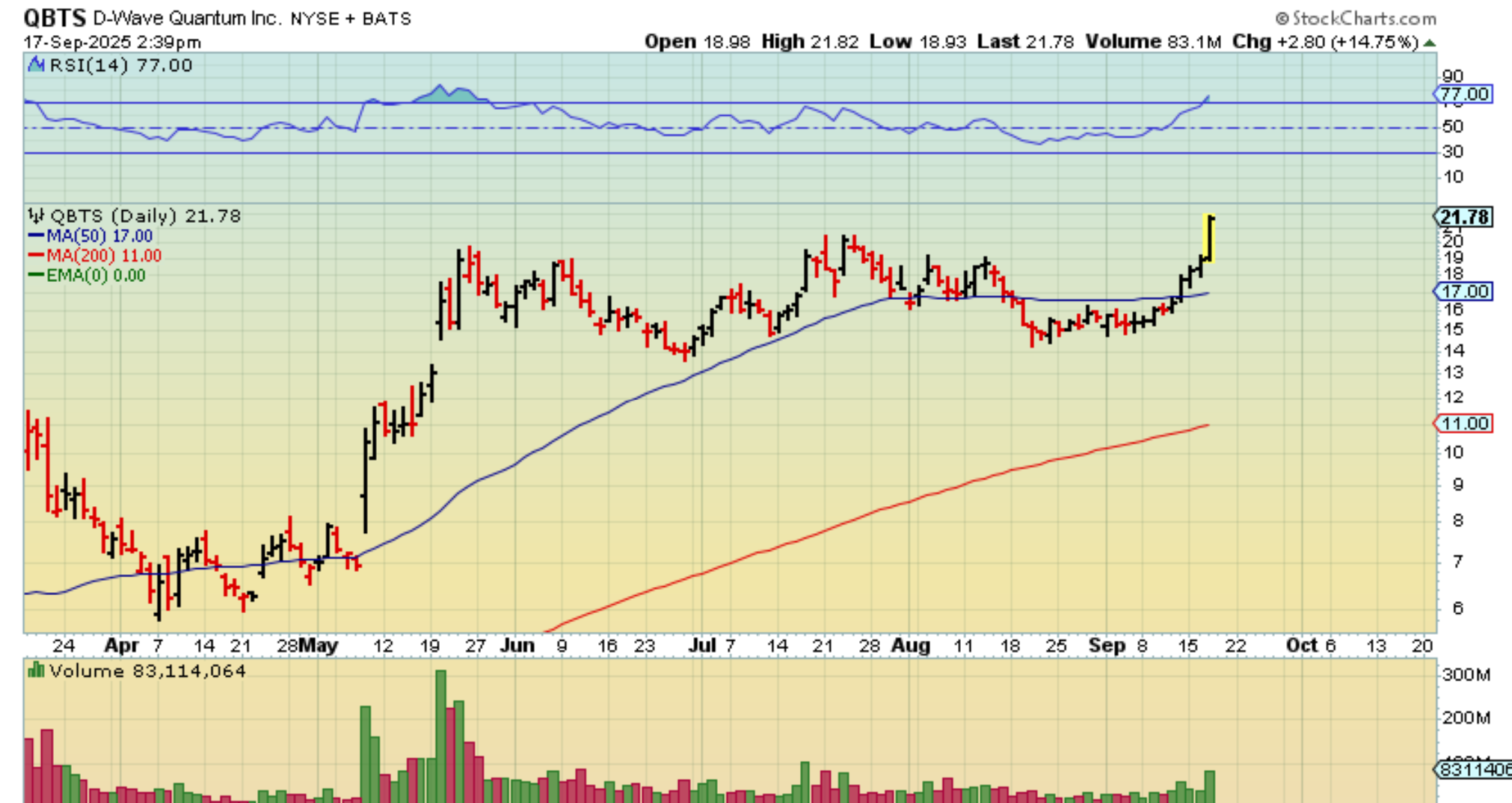Click the boxed 17.00 price axis tag
This screenshot has width=1512, height=803.
[1463, 292]
